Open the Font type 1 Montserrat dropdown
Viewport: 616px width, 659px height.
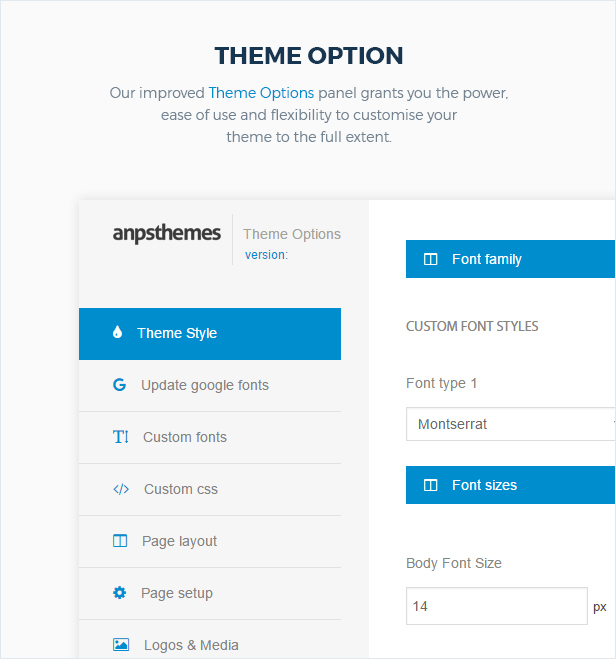[510, 424]
